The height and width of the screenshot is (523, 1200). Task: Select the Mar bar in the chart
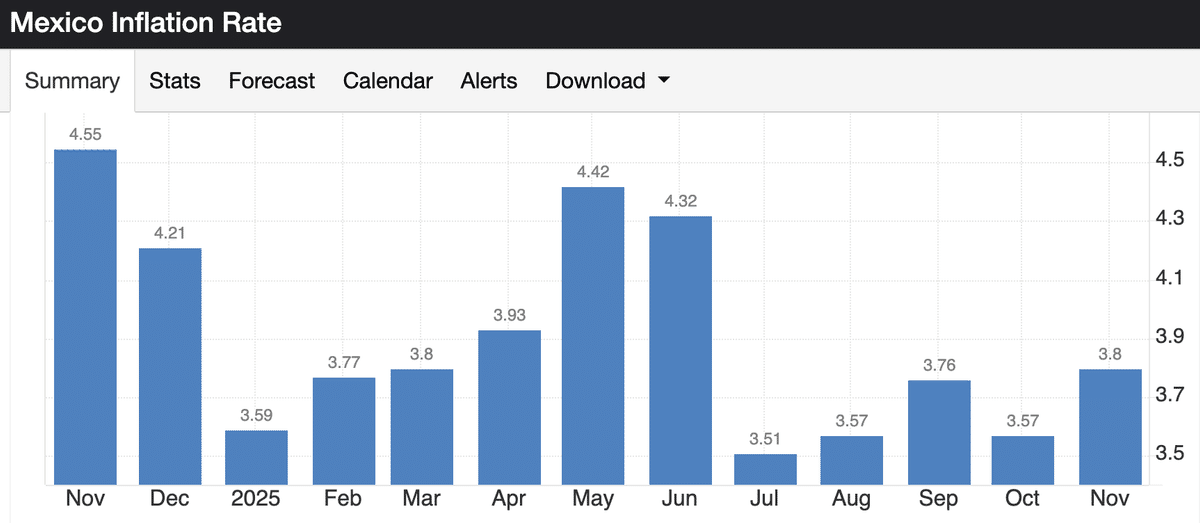[422, 426]
